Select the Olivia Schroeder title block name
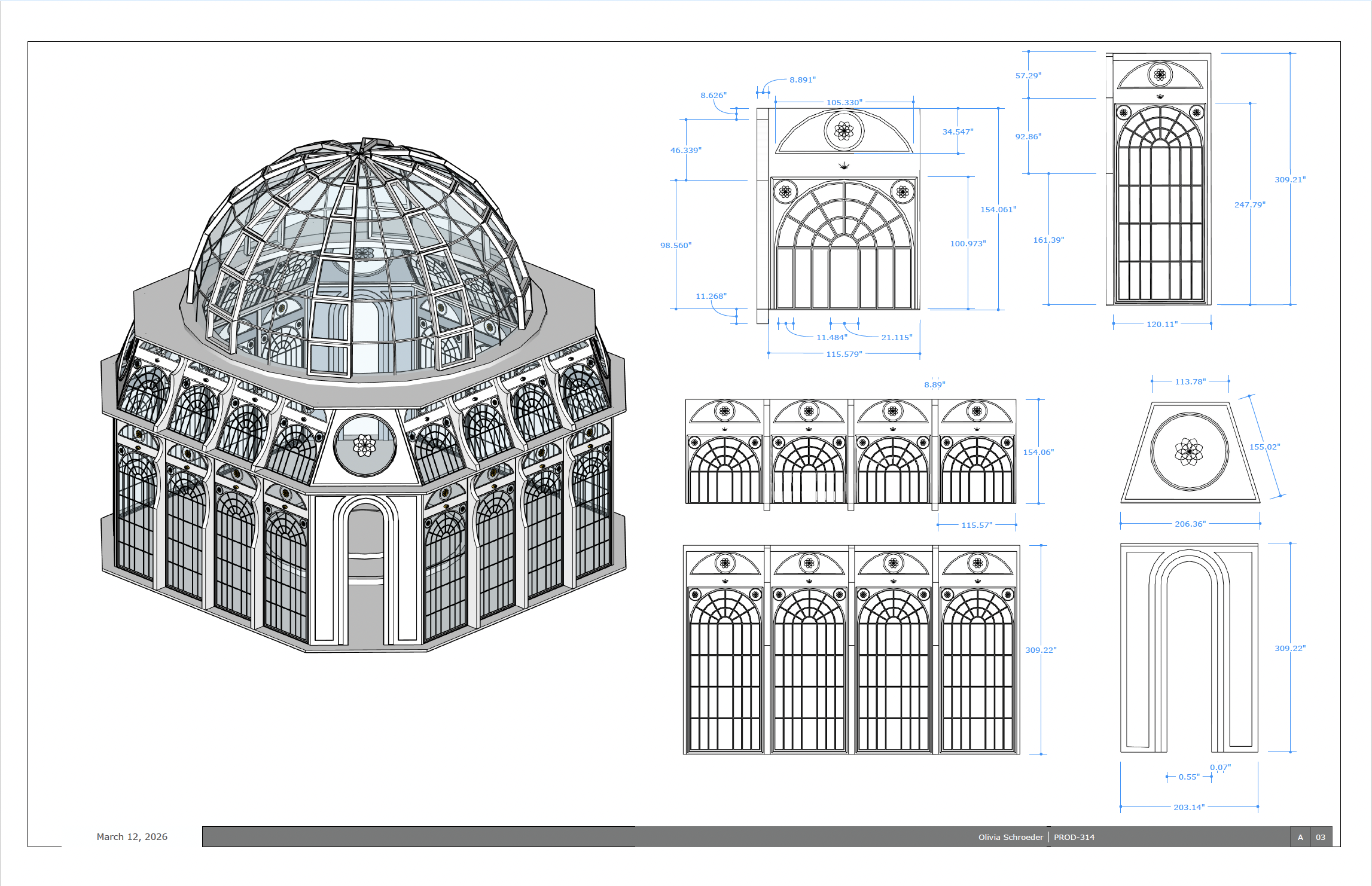This screenshot has height=886, width=1372. (x=1010, y=837)
